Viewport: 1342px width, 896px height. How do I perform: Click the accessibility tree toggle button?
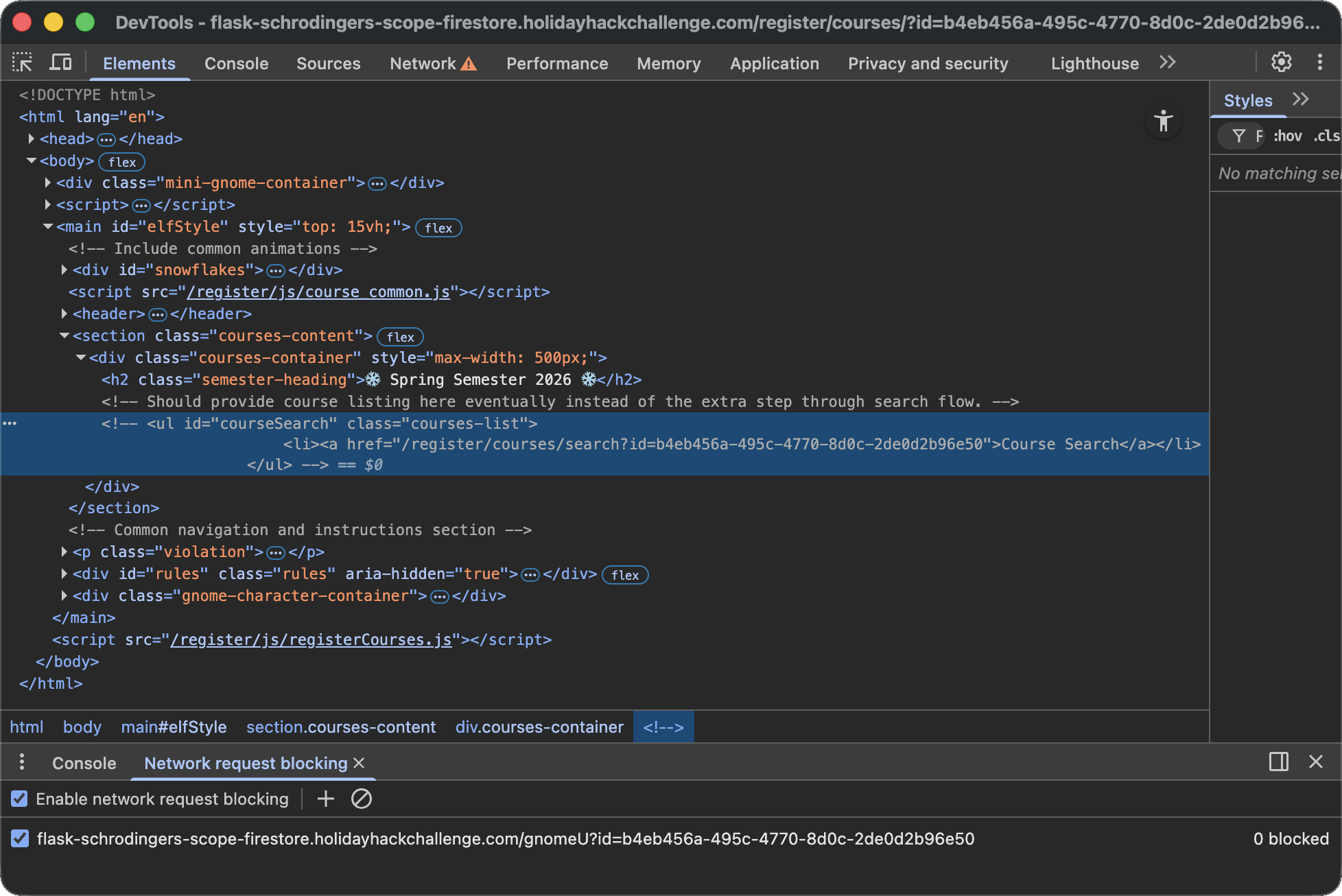coord(1163,121)
